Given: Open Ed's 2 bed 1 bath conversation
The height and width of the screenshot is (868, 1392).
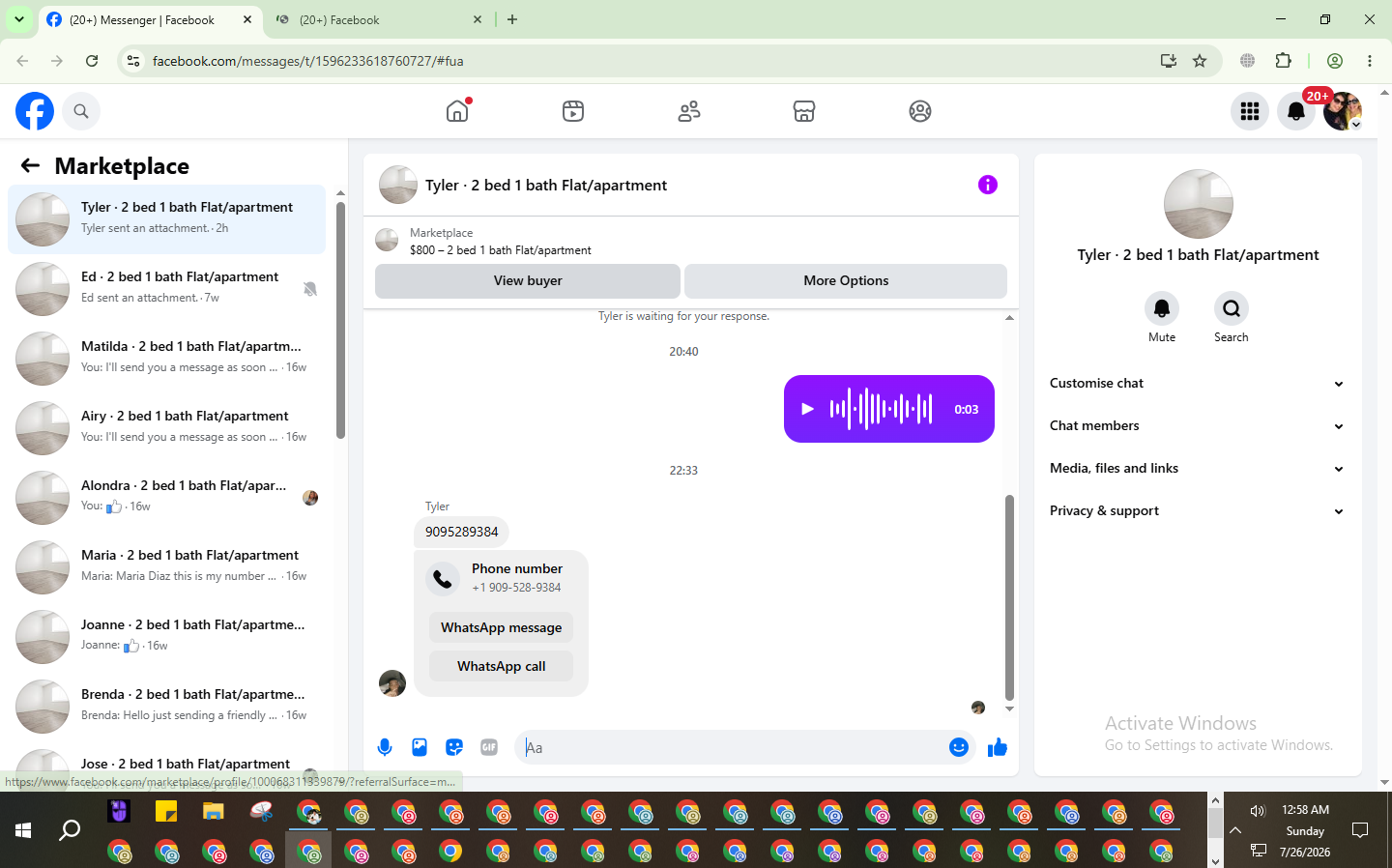Looking at the screenshot, I should click(167, 289).
